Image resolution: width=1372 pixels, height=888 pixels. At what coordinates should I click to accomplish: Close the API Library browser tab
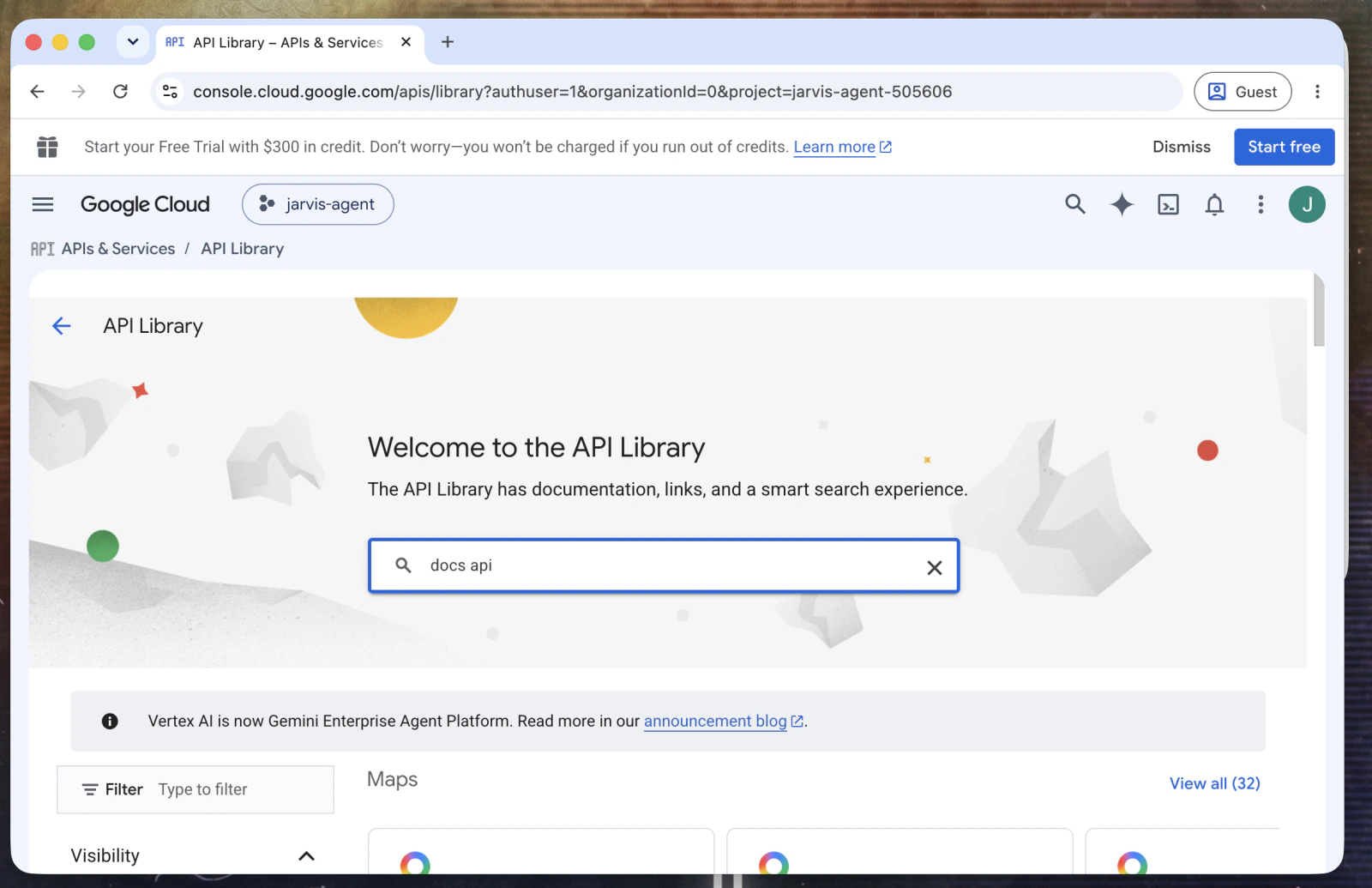(x=406, y=42)
